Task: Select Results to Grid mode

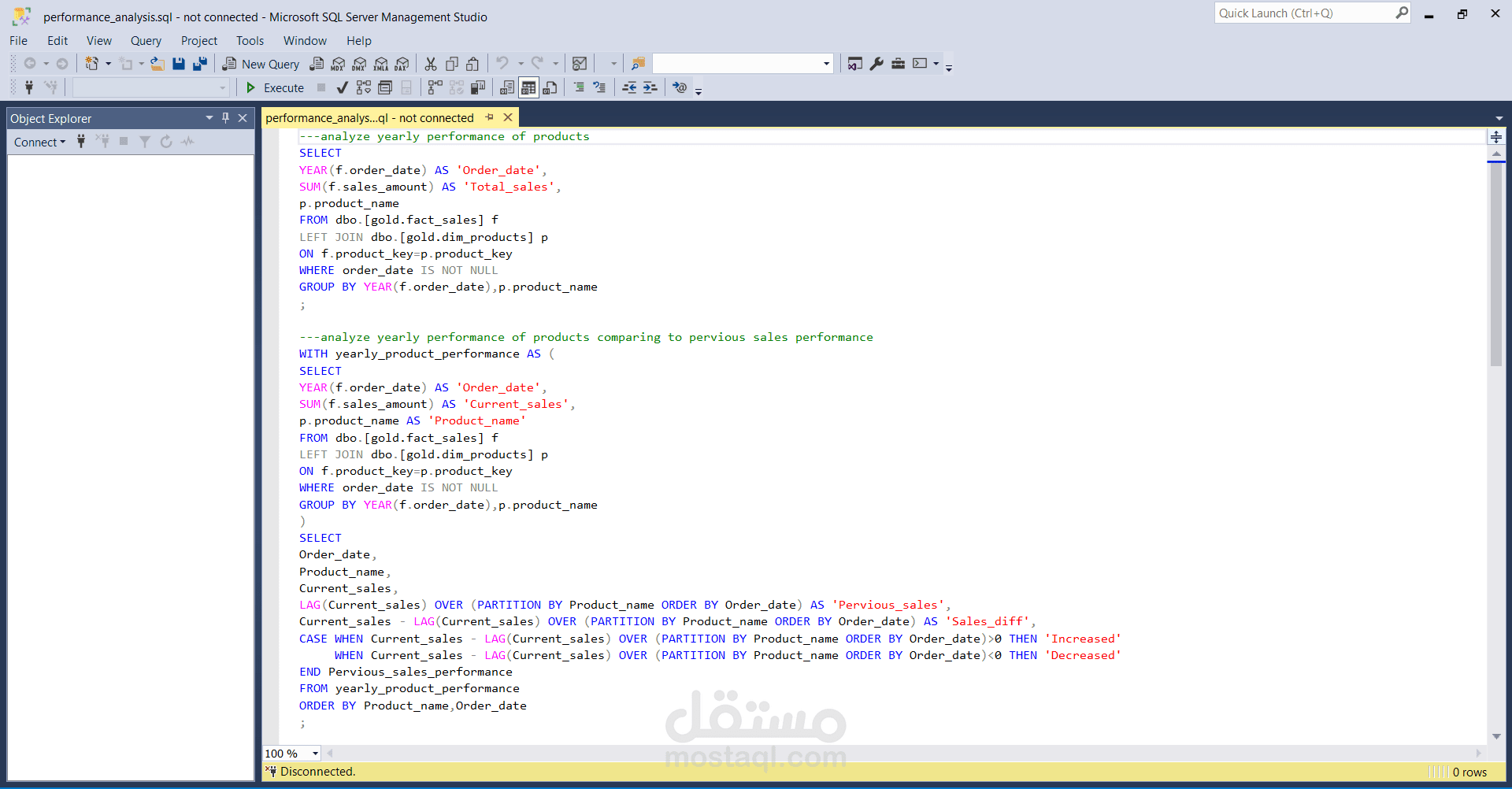Action: (x=528, y=87)
